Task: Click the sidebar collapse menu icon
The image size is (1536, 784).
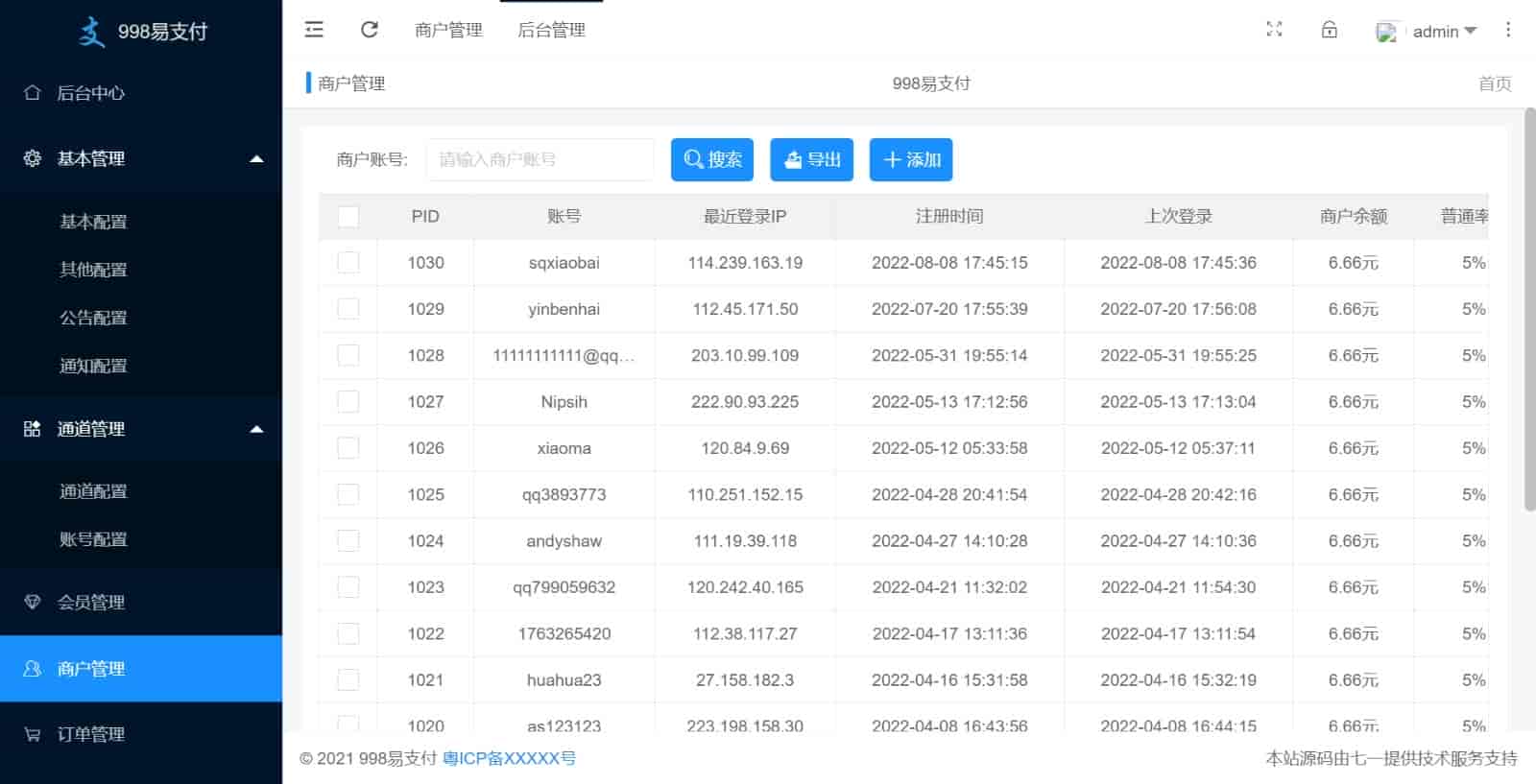Action: (x=314, y=30)
